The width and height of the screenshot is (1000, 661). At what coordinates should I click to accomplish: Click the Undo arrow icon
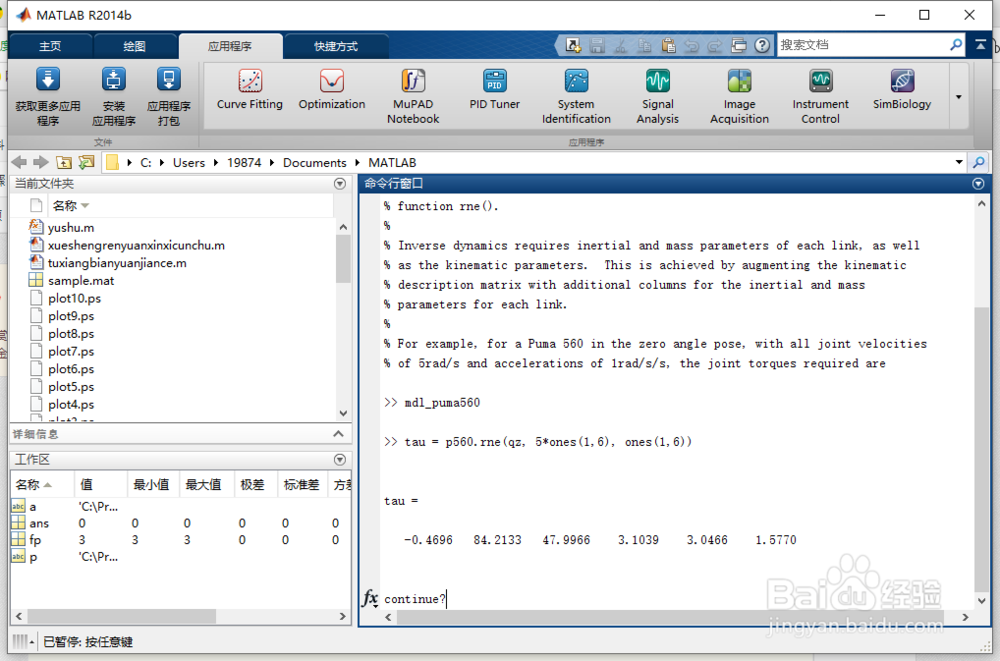point(691,45)
